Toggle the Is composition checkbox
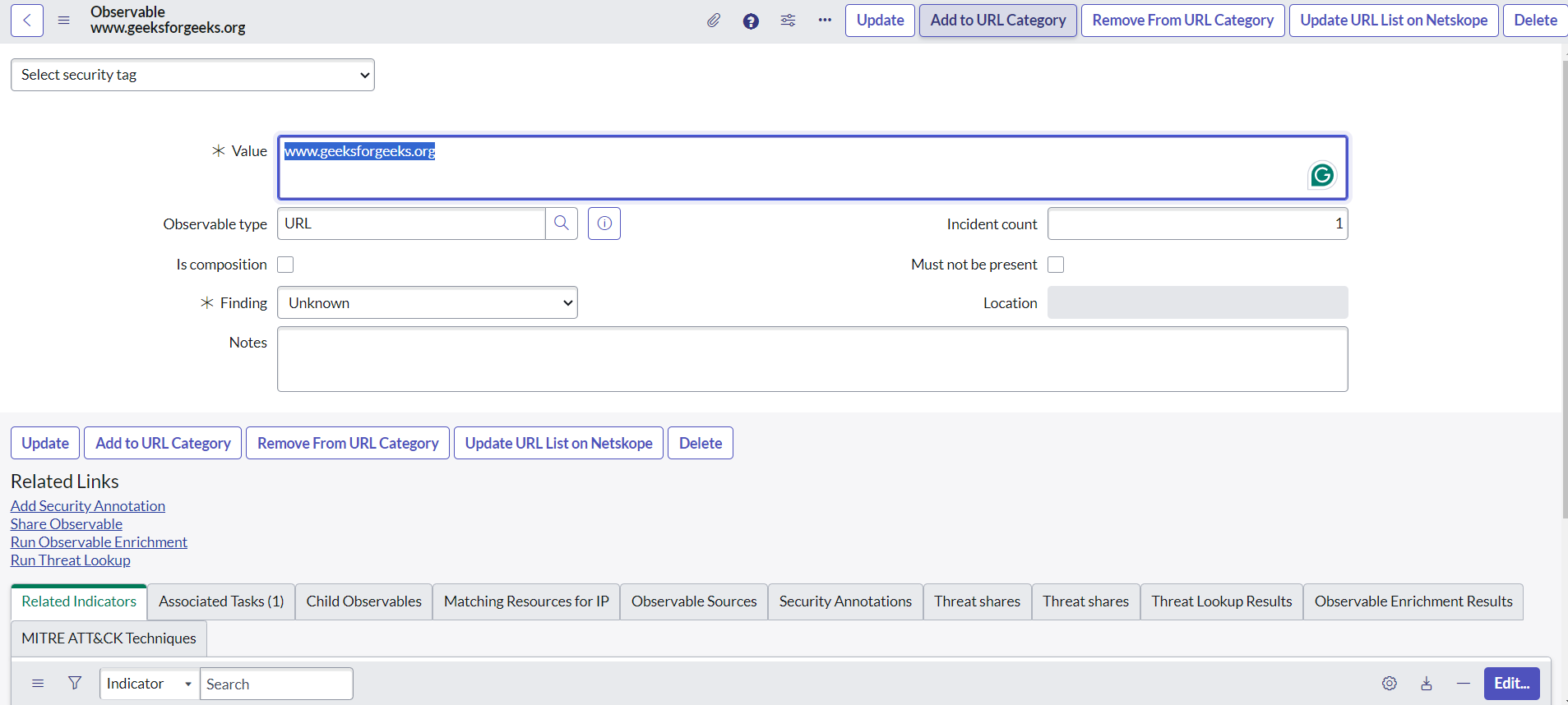 [x=285, y=265]
